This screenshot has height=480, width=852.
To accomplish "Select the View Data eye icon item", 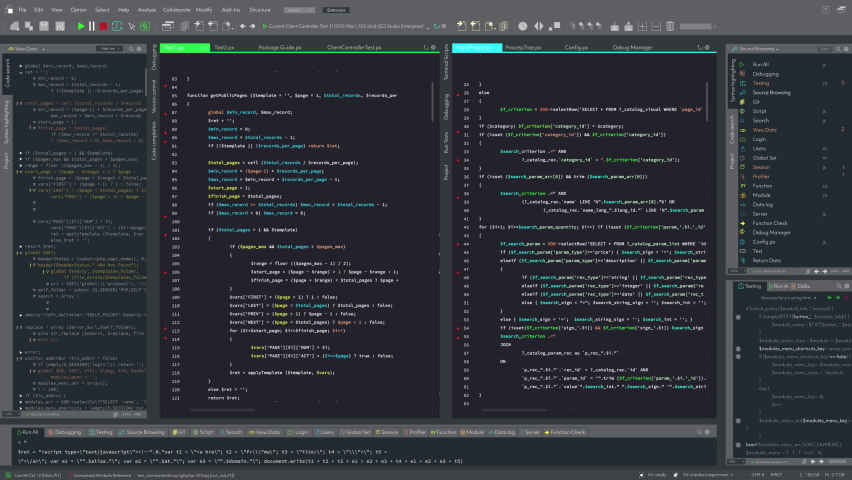I will [743, 129].
